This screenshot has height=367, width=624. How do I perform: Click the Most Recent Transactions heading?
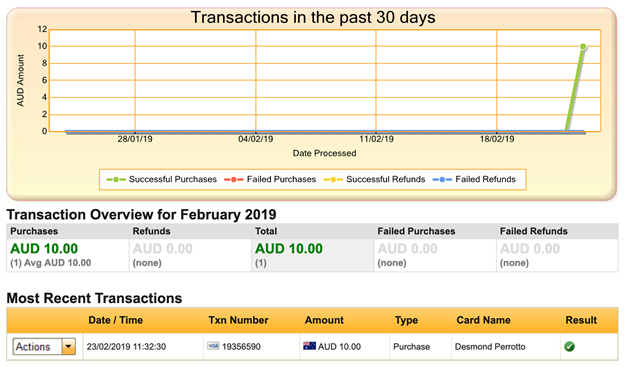(x=94, y=298)
